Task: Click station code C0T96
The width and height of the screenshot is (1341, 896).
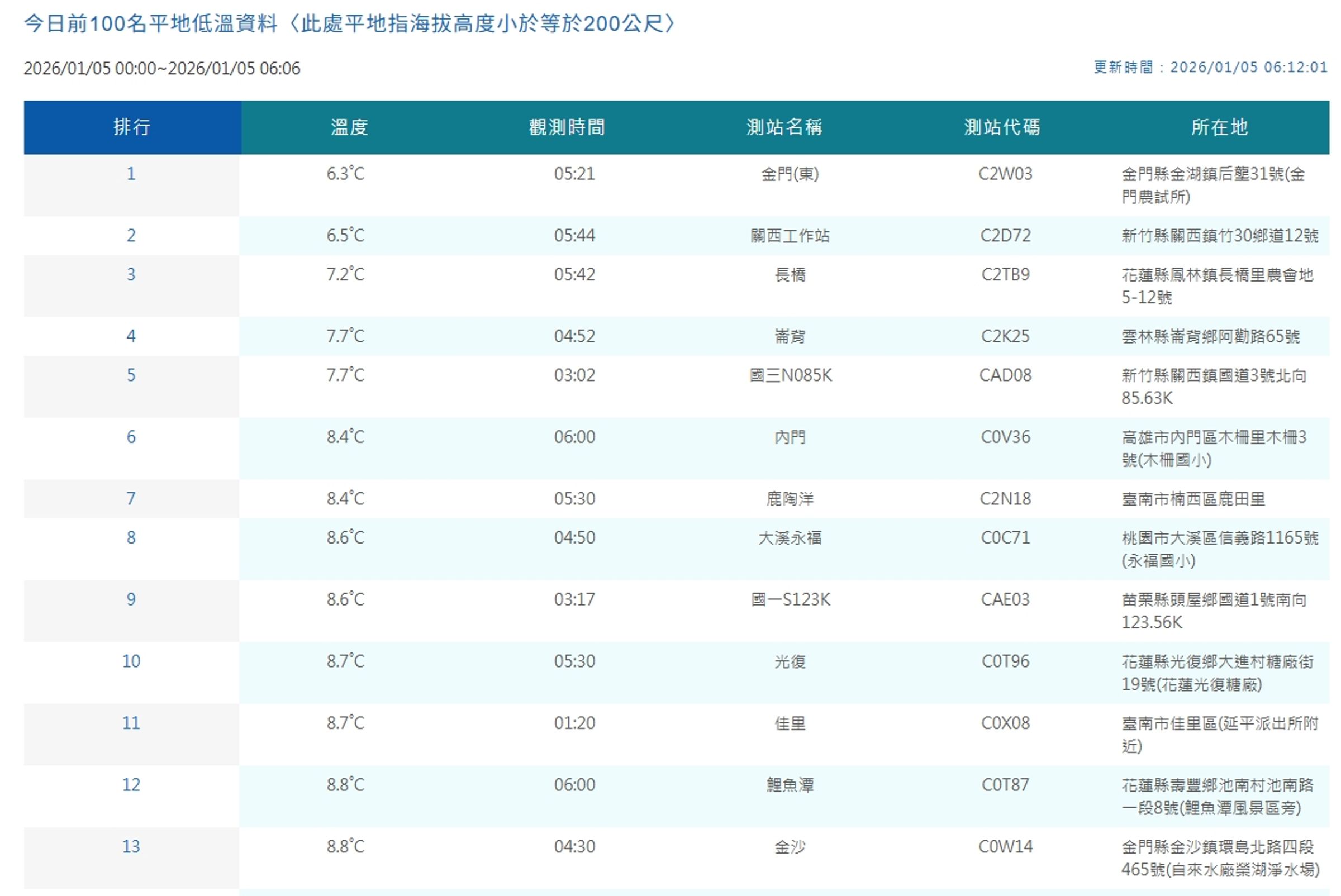Action: click(1005, 661)
